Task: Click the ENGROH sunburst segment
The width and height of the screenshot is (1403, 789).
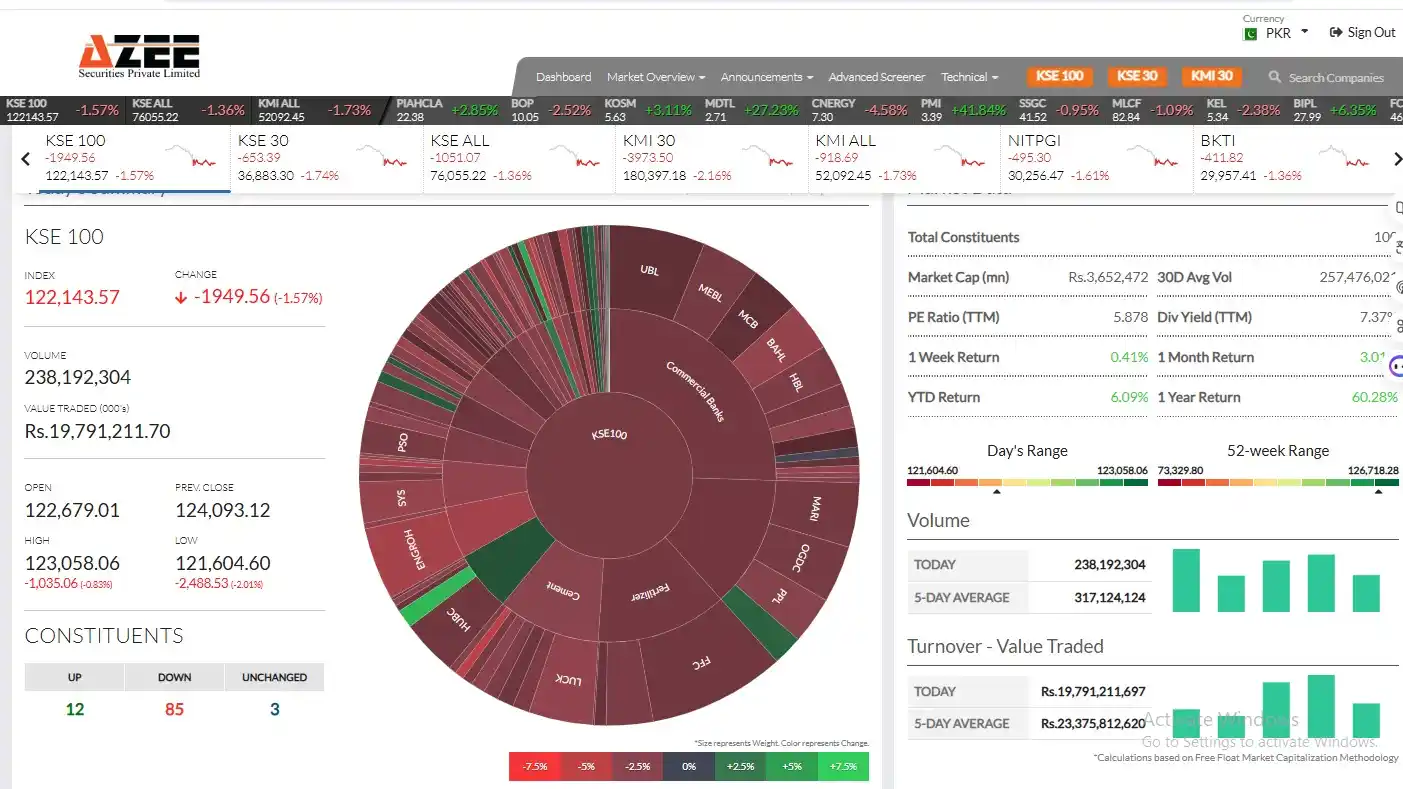Action: click(409, 549)
